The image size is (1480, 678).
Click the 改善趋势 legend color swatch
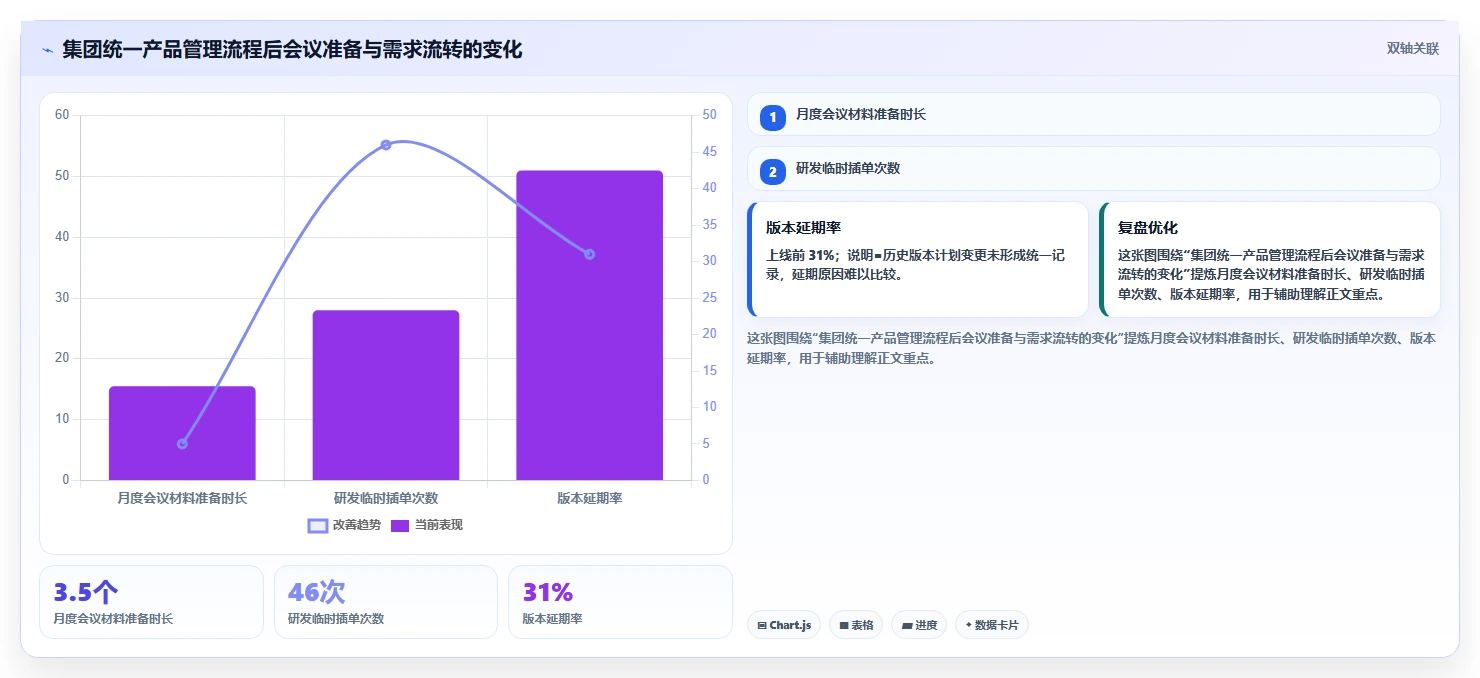[318, 525]
